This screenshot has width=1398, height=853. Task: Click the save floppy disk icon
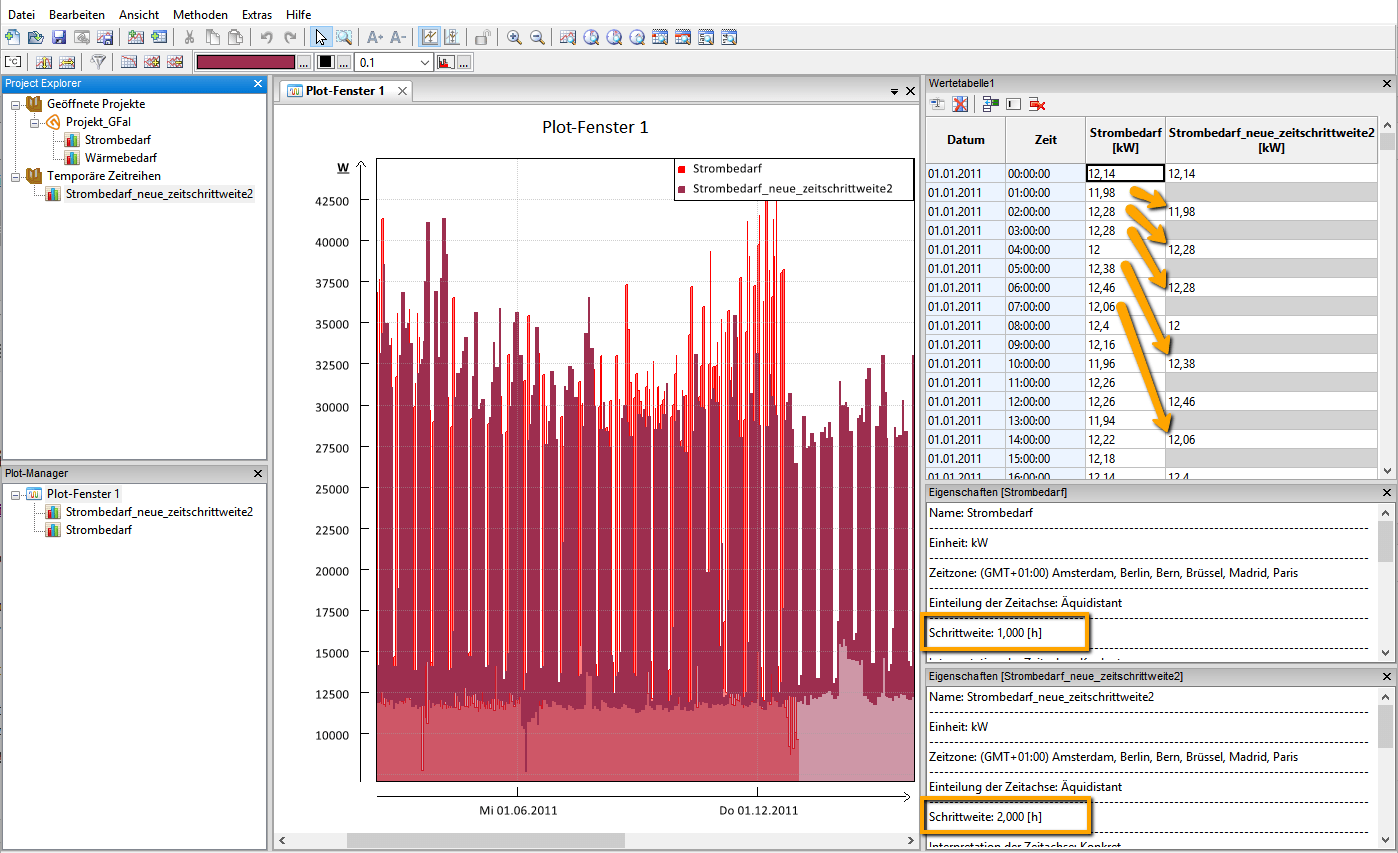click(x=58, y=37)
